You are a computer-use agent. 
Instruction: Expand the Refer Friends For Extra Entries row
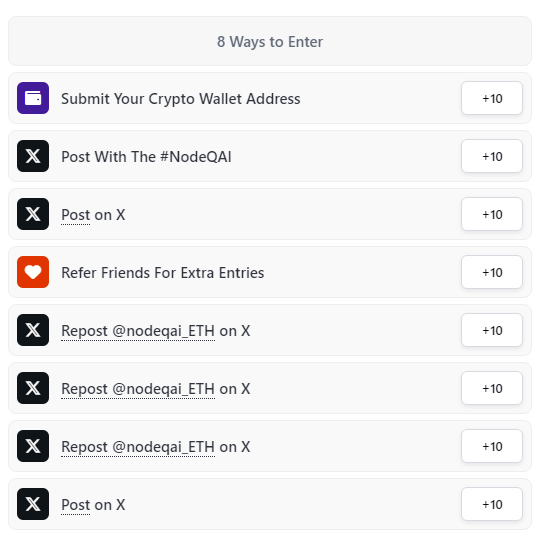(x=270, y=272)
